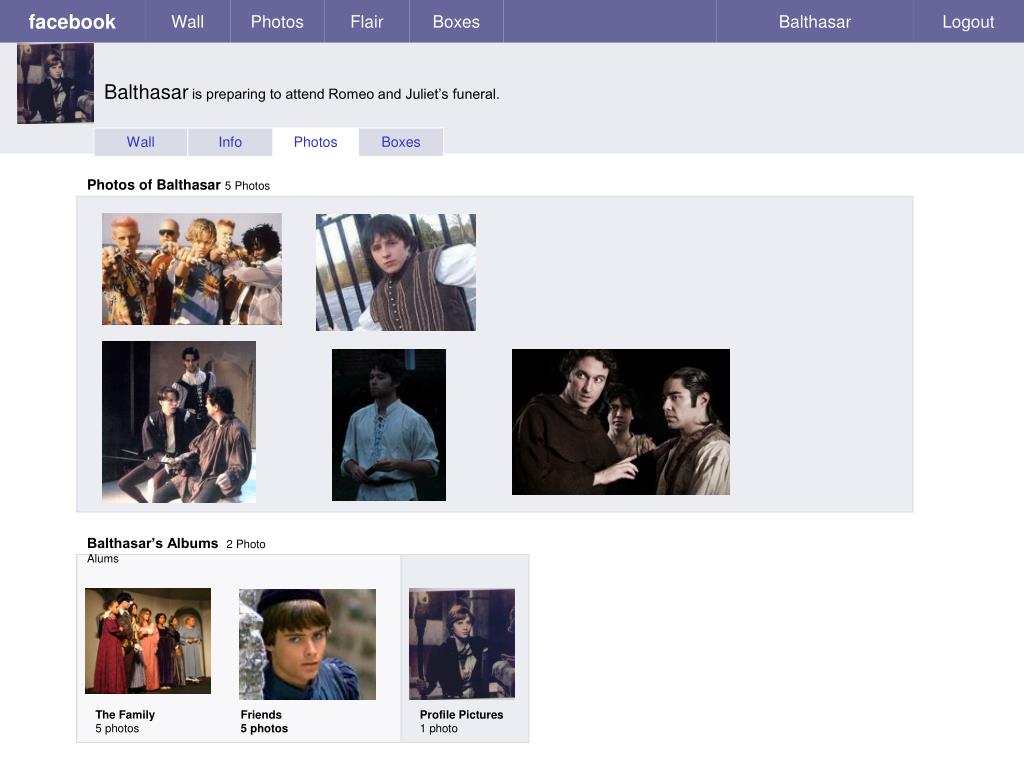This screenshot has width=1024, height=768.
Task: Select the Photos profile tab
Action: click(315, 142)
